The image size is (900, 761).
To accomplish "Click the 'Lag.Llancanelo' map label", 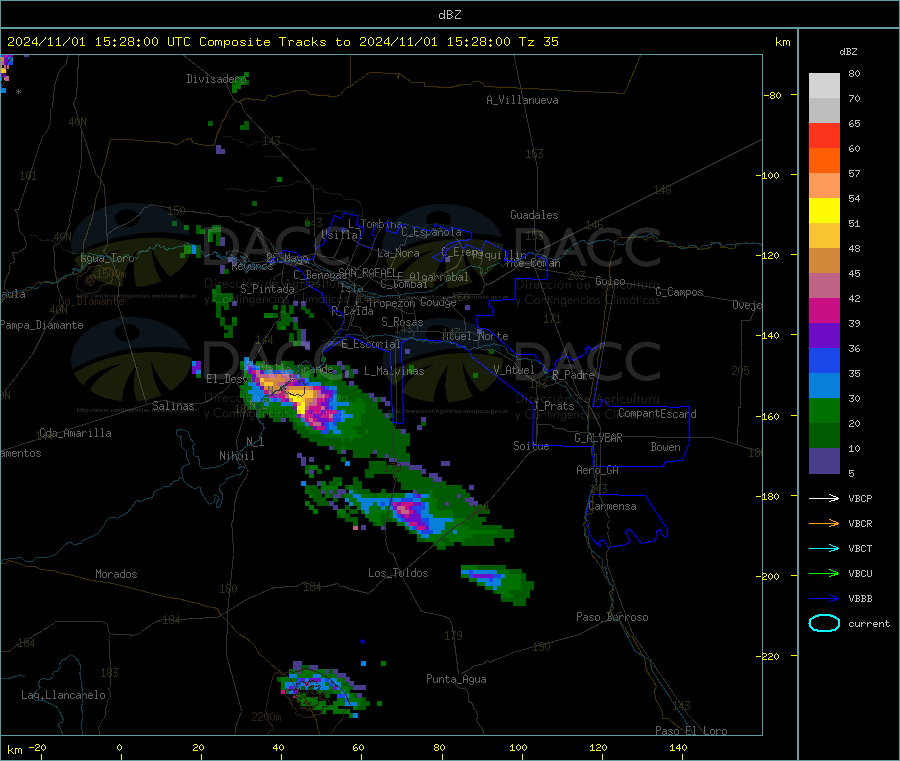I will coord(63,695).
